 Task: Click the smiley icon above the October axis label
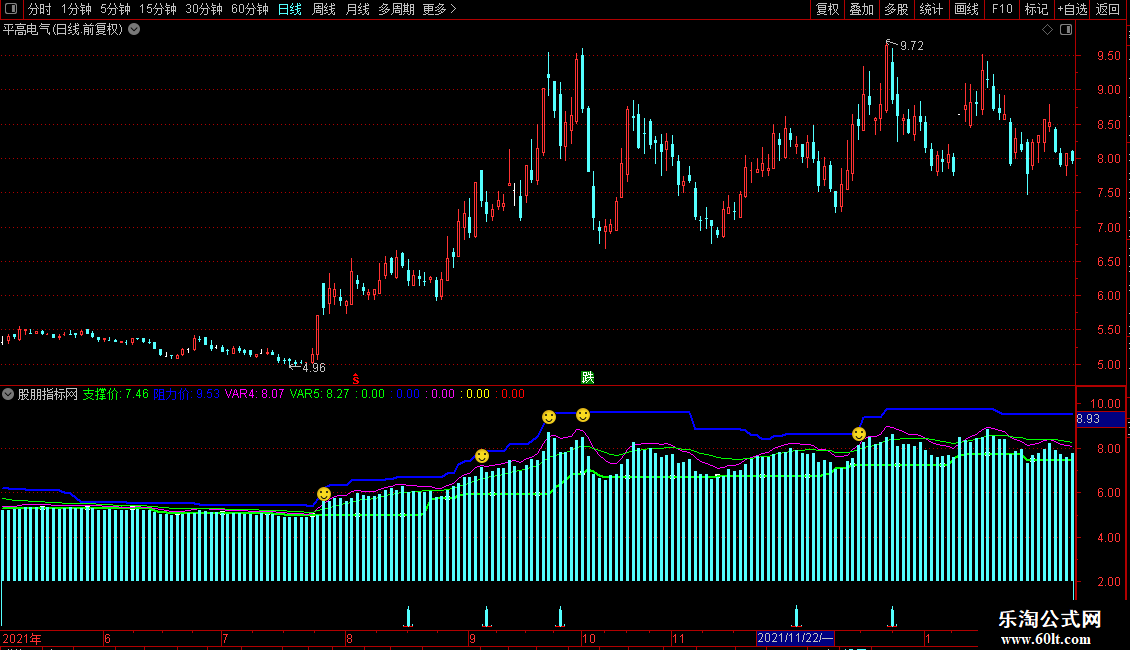point(583,415)
